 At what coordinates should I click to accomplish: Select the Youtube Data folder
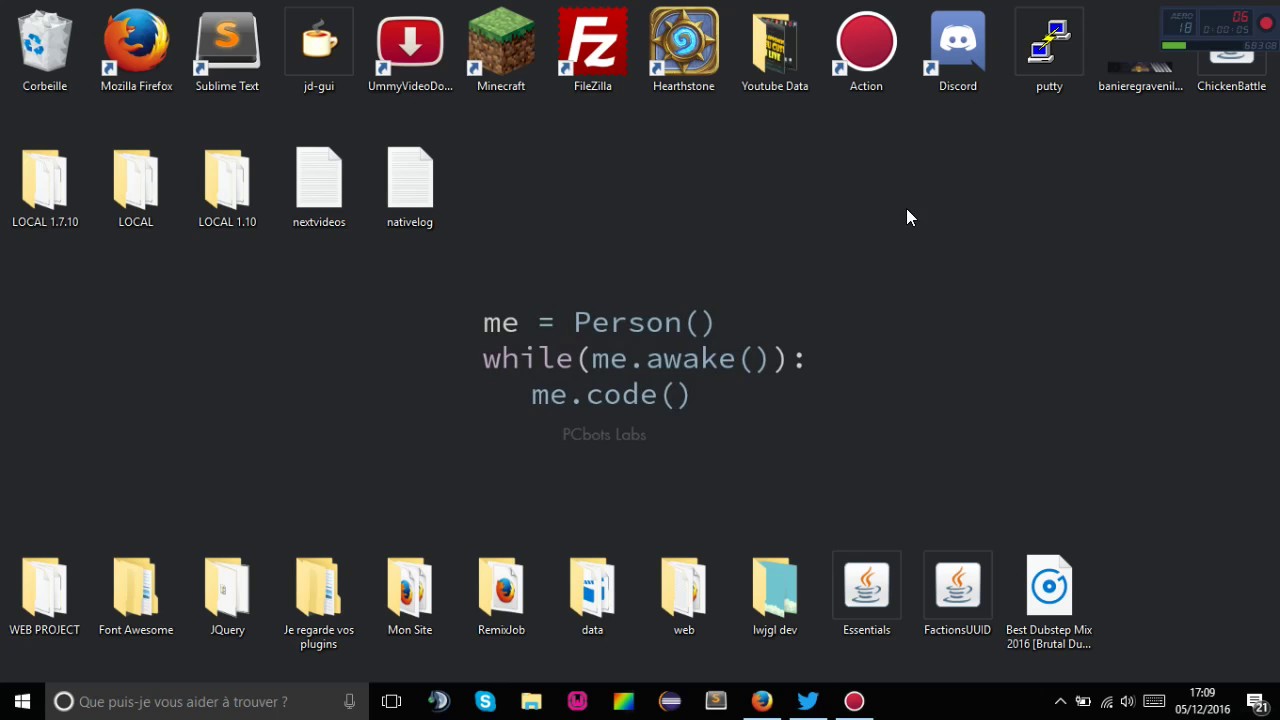click(x=775, y=50)
